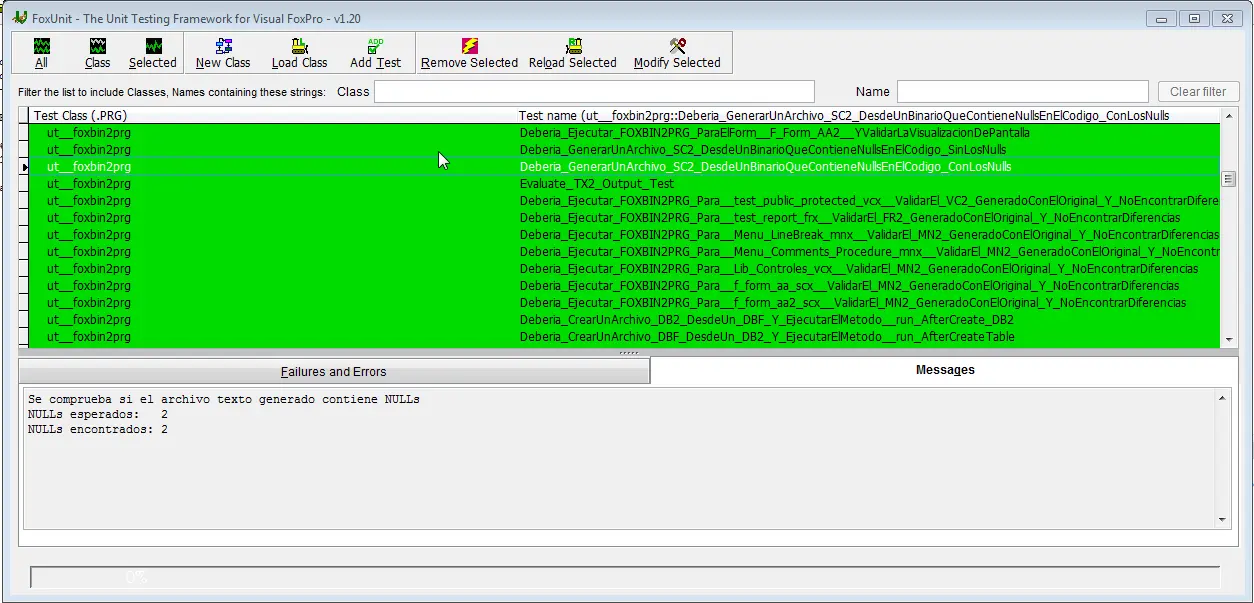Click the Add Test icon
The width and height of the screenshot is (1254, 603).
click(x=375, y=53)
